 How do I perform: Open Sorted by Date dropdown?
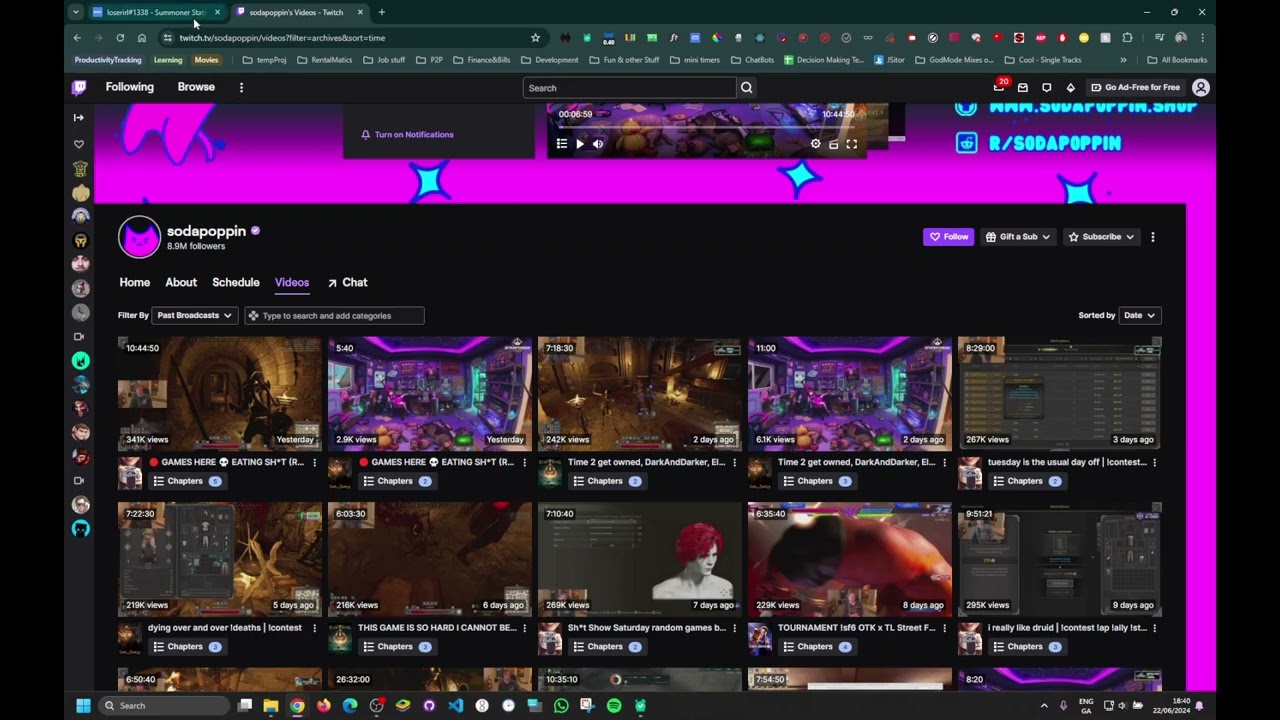[x=1139, y=315]
